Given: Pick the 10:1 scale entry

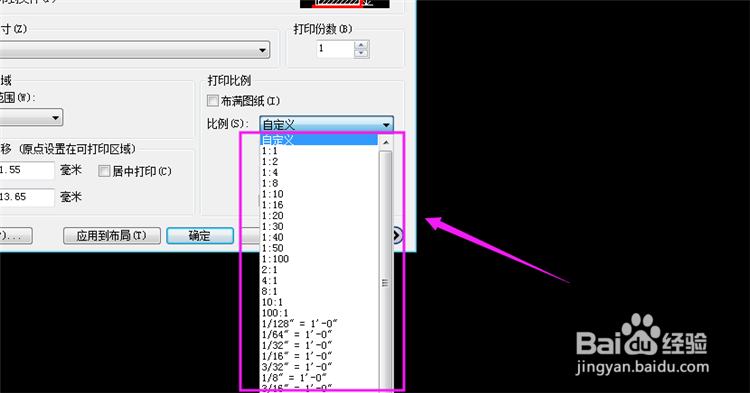Looking at the screenshot, I should click(x=319, y=302).
